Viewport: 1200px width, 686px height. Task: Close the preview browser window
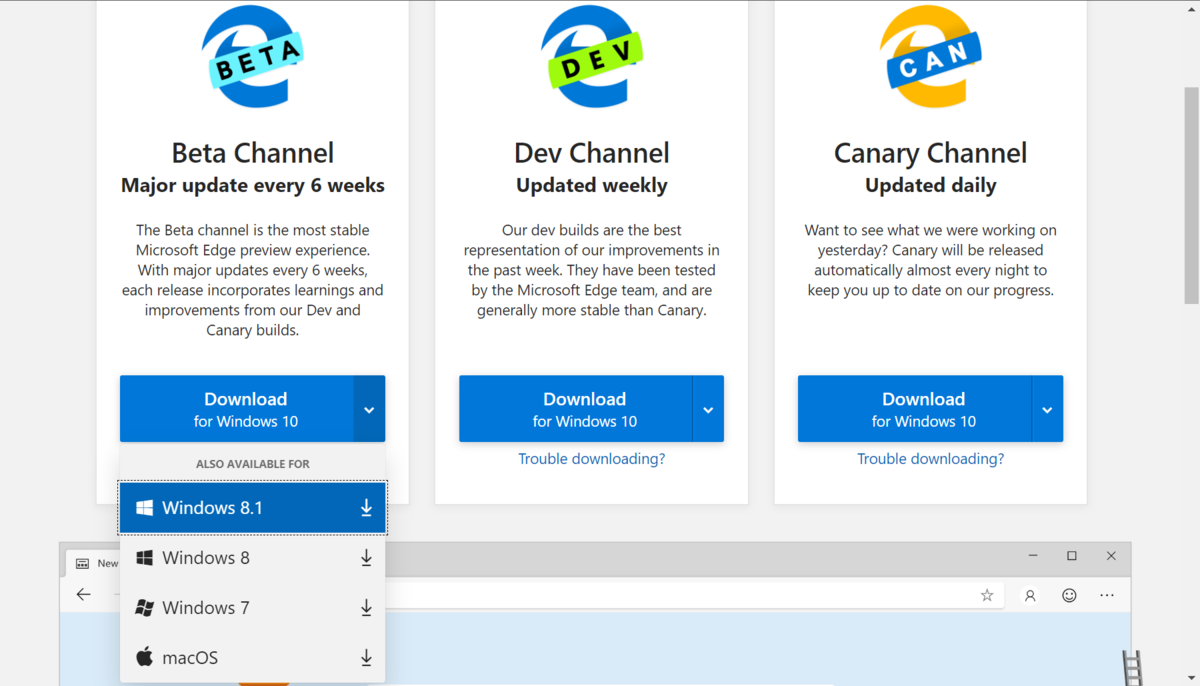(x=1111, y=556)
